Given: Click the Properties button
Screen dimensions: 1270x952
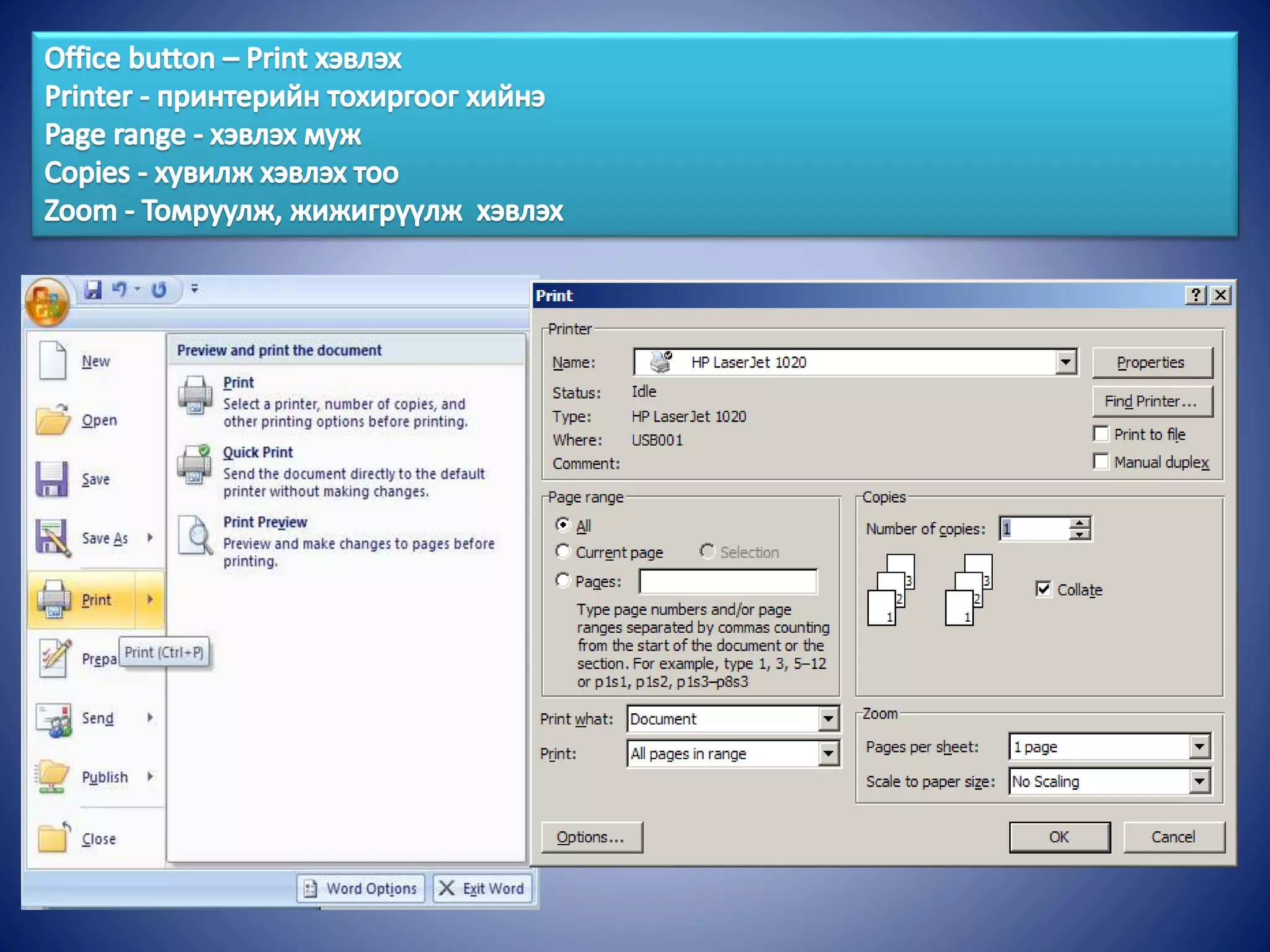Looking at the screenshot, I should [1151, 363].
